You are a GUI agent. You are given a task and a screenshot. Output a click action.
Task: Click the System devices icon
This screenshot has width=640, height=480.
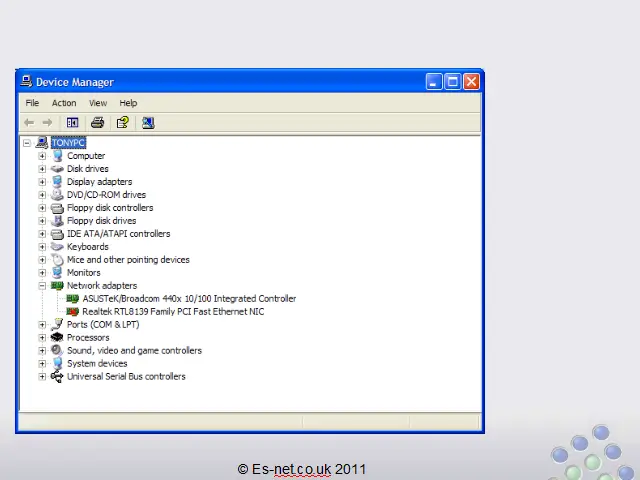(x=58, y=363)
